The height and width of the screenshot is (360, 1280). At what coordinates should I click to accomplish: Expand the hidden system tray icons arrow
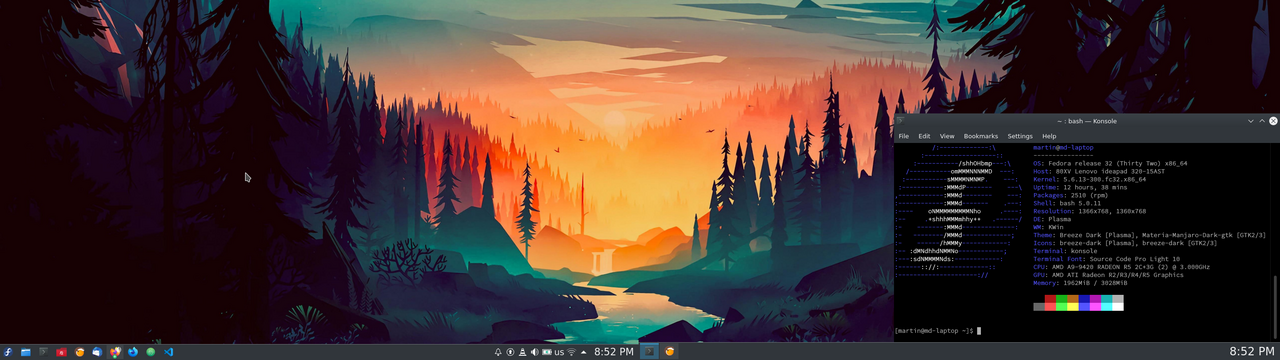(584, 352)
